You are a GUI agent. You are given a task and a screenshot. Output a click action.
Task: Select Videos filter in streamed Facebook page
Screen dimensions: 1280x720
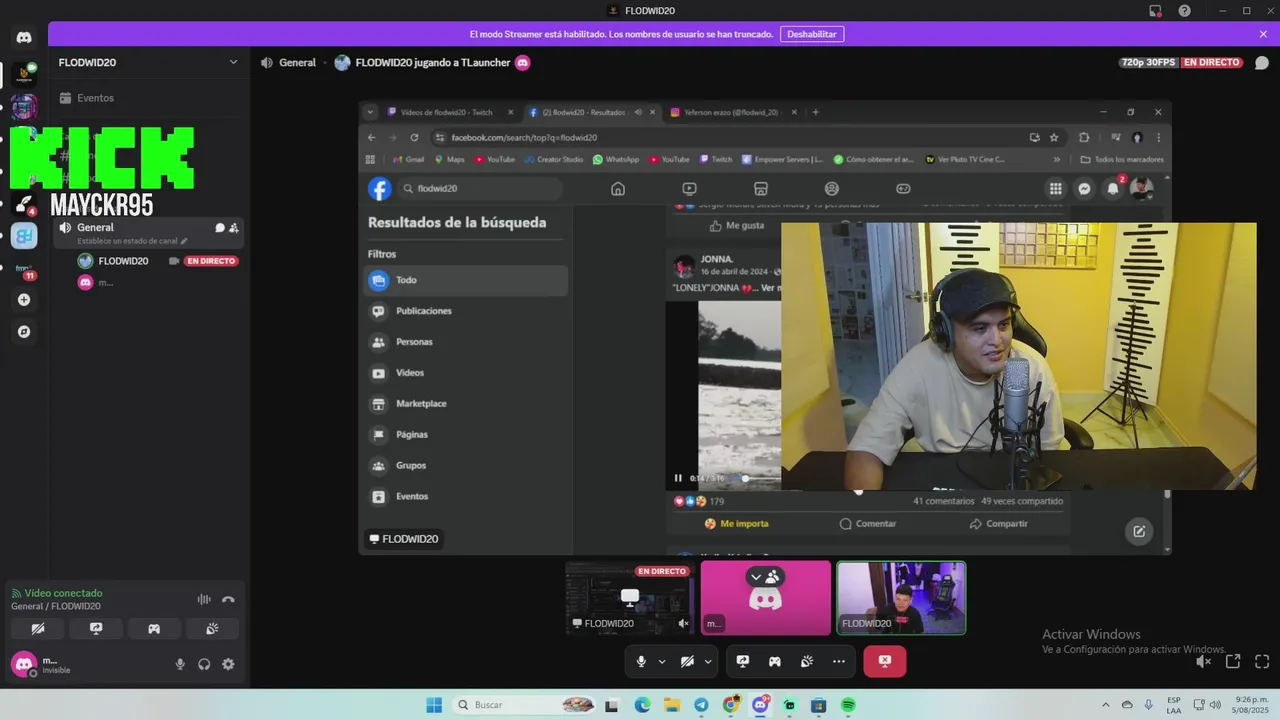(467, 373)
